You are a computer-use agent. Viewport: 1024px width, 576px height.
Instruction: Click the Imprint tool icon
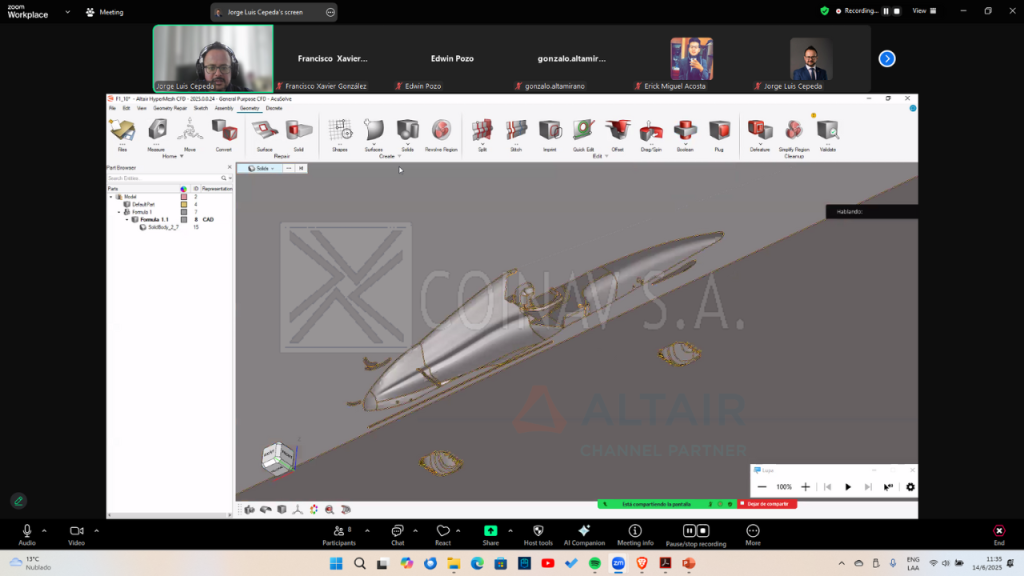pos(549,131)
